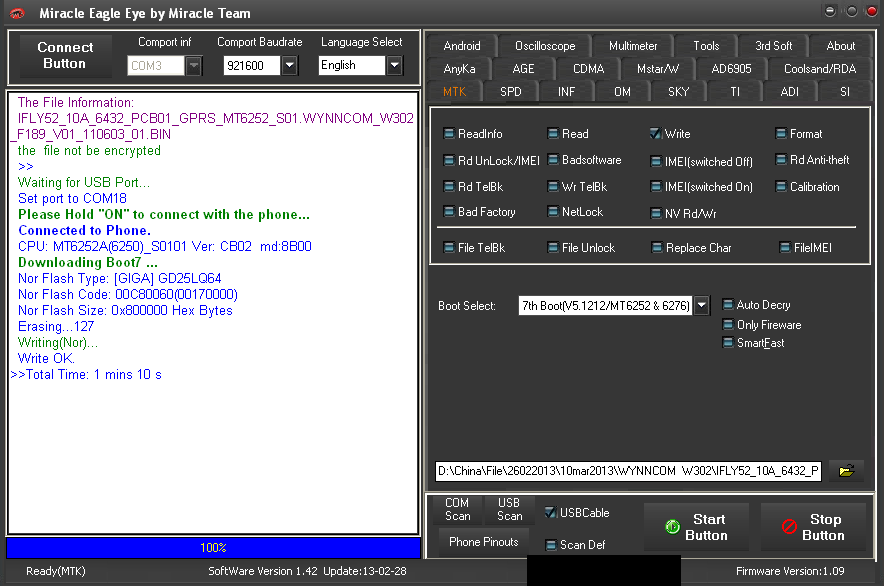The width and height of the screenshot is (884, 586).
Task: Click the 'Connected to Phone.' log line
Action: point(85,230)
